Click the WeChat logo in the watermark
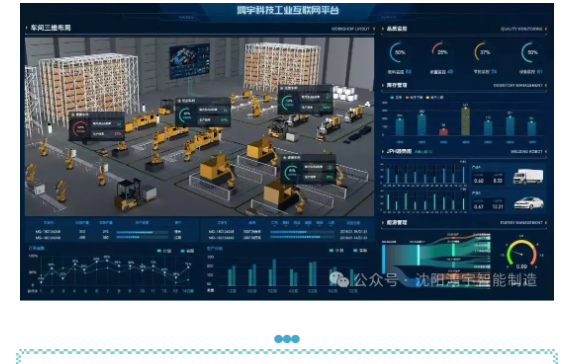The image size is (573, 364). 339,280
